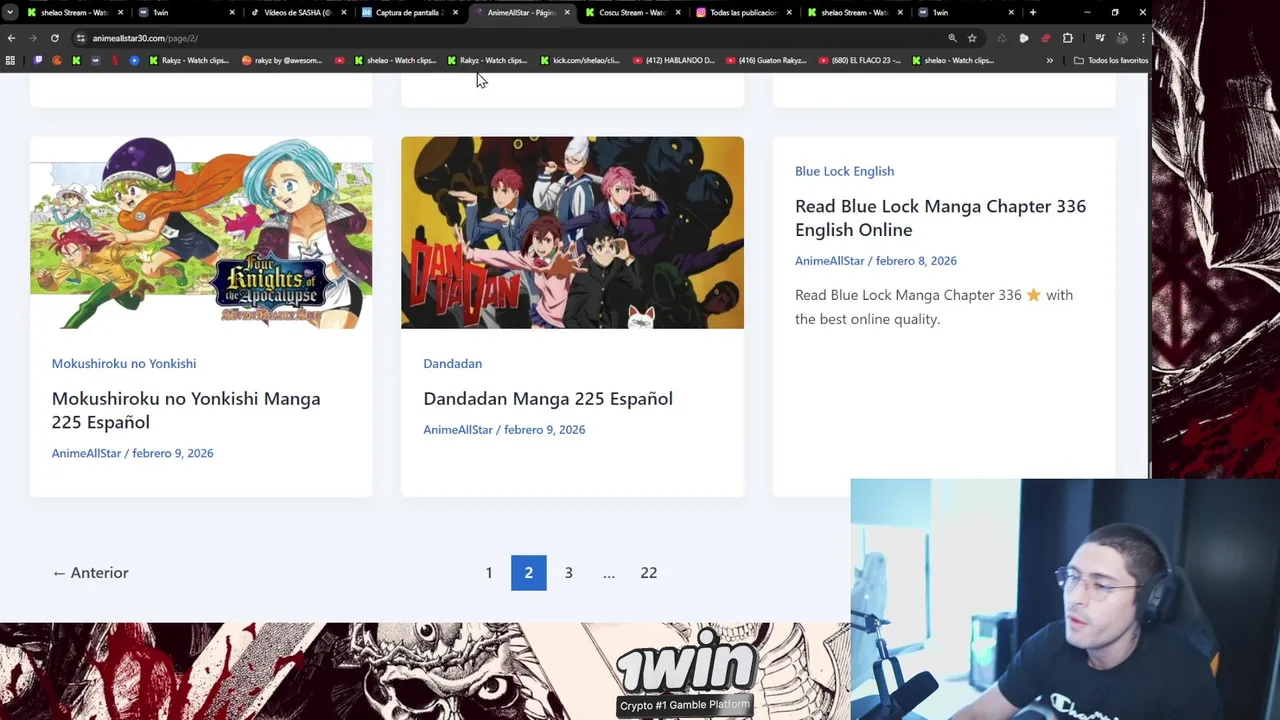
Task: Open the Chrome three-dot menu
Action: 1143,38
